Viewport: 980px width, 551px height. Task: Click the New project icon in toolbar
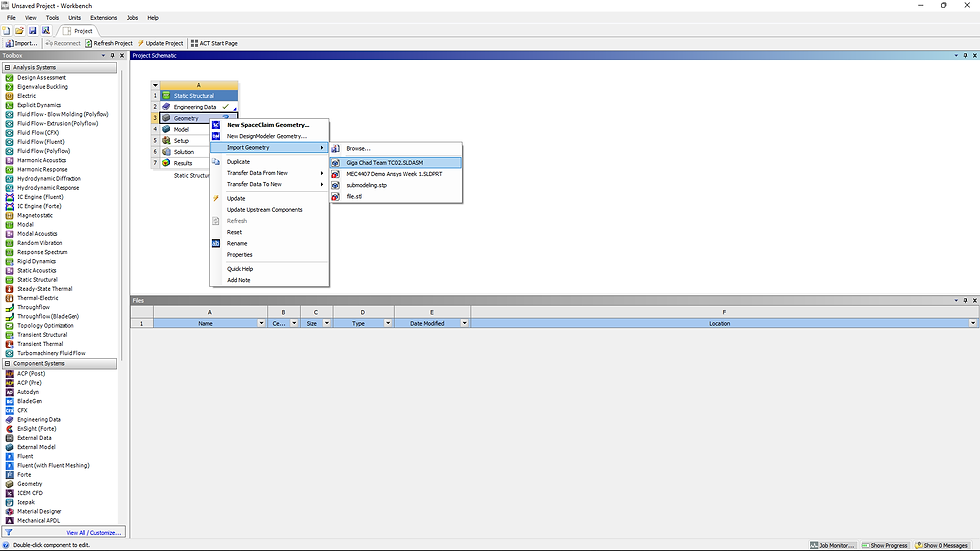click(6, 31)
